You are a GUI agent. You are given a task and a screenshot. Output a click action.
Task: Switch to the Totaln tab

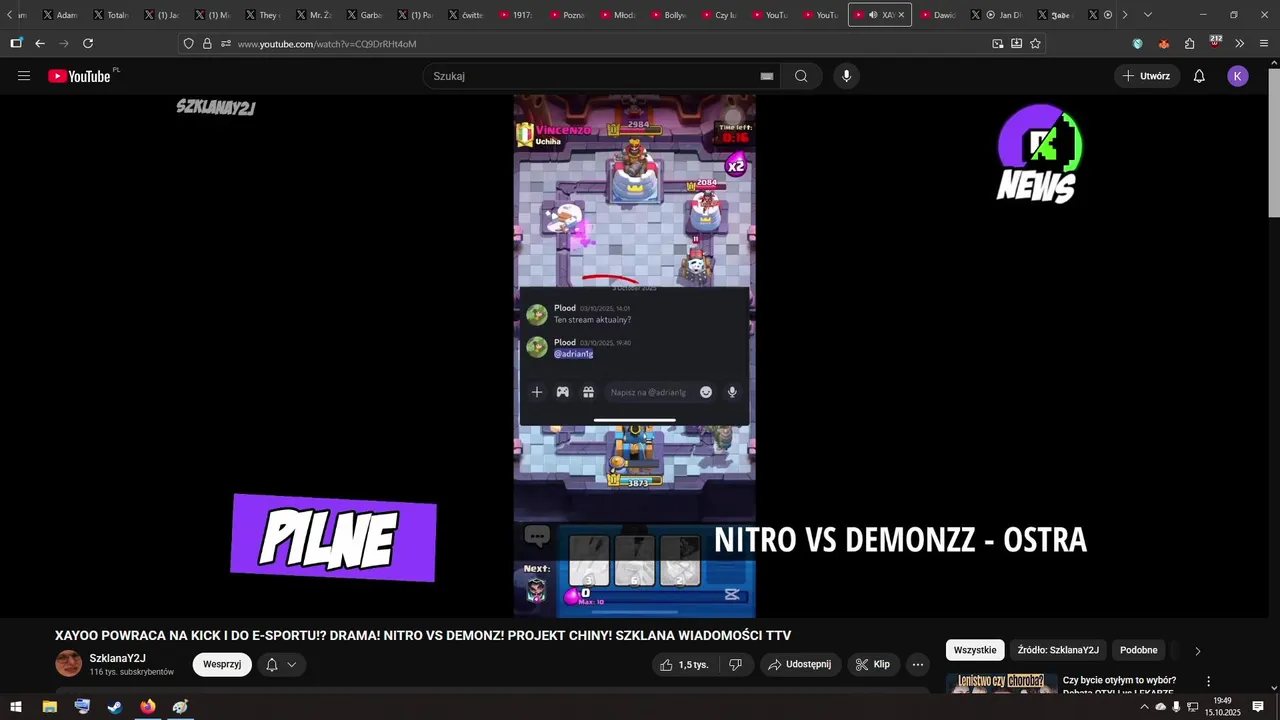(x=110, y=15)
